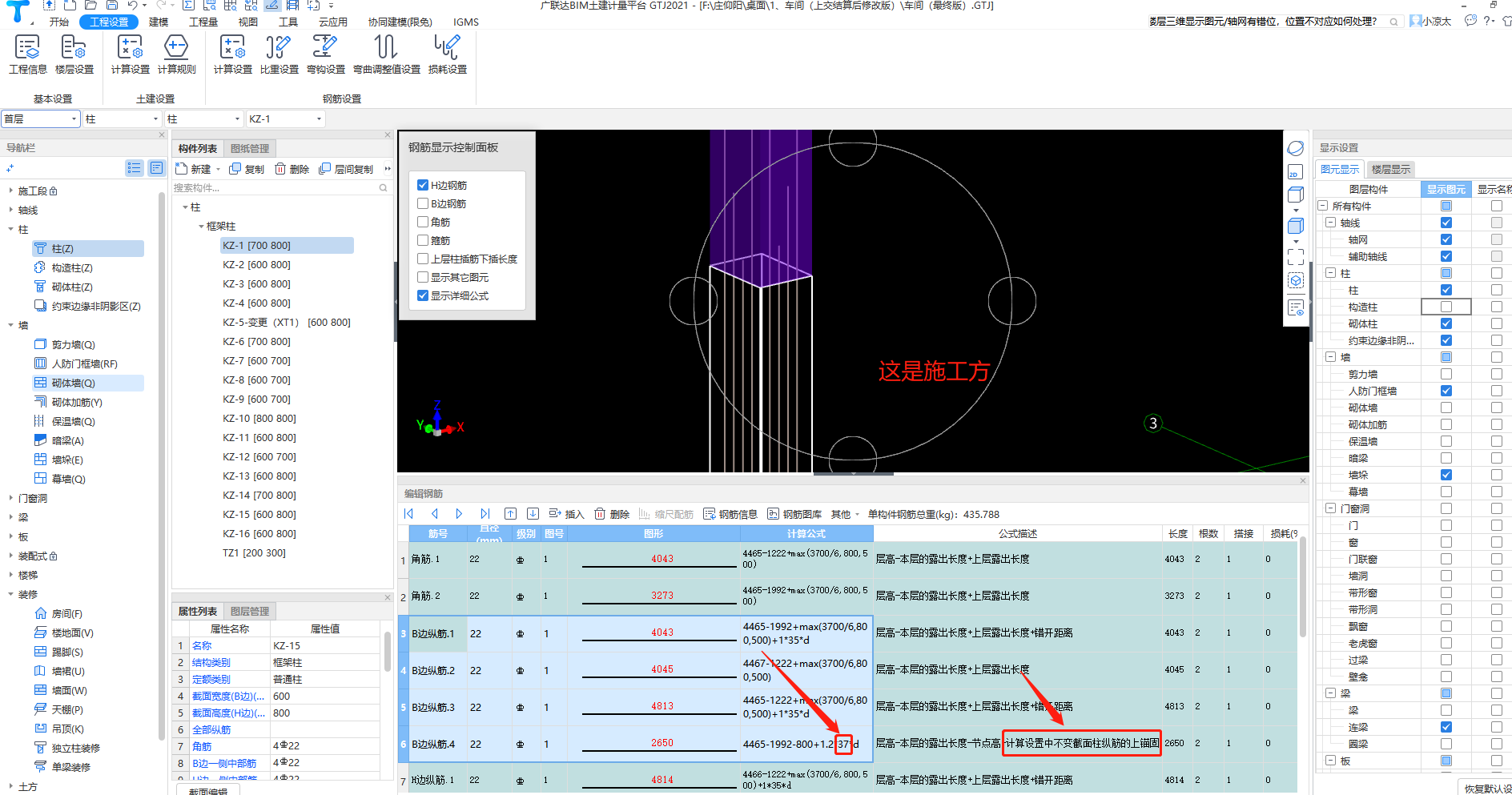Click 新建 component icon button
The width and height of the screenshot is (1512, 795).
click(x=193, y=169)
